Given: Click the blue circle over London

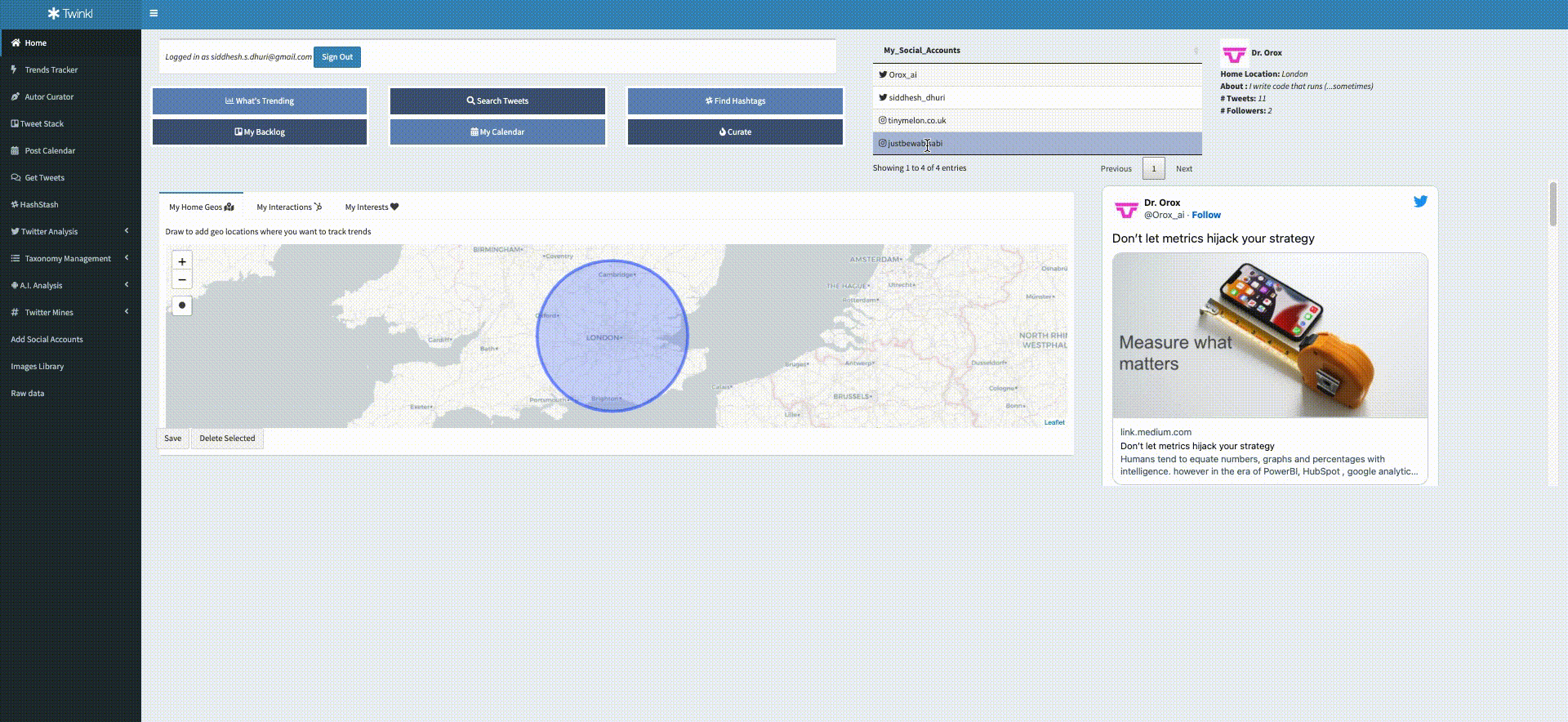Looking at the screenshot, I should click(612, 336).
